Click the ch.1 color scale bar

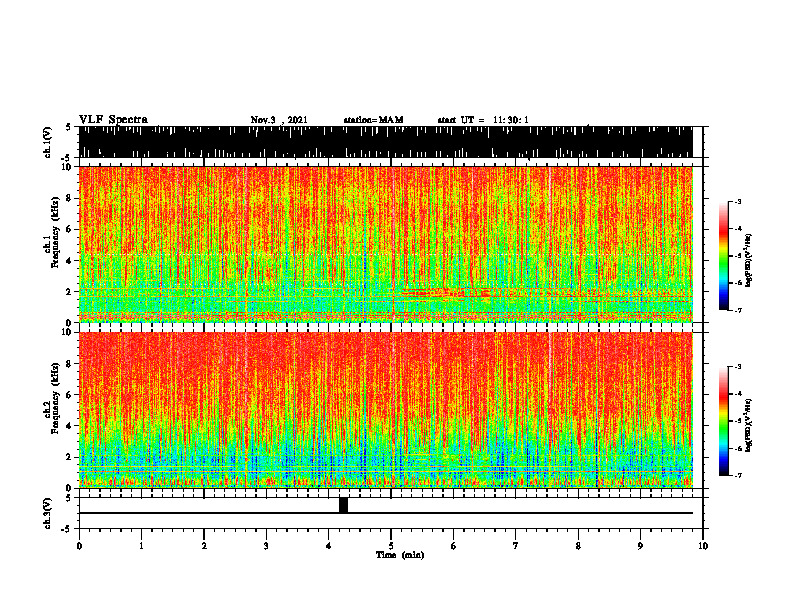723,256
